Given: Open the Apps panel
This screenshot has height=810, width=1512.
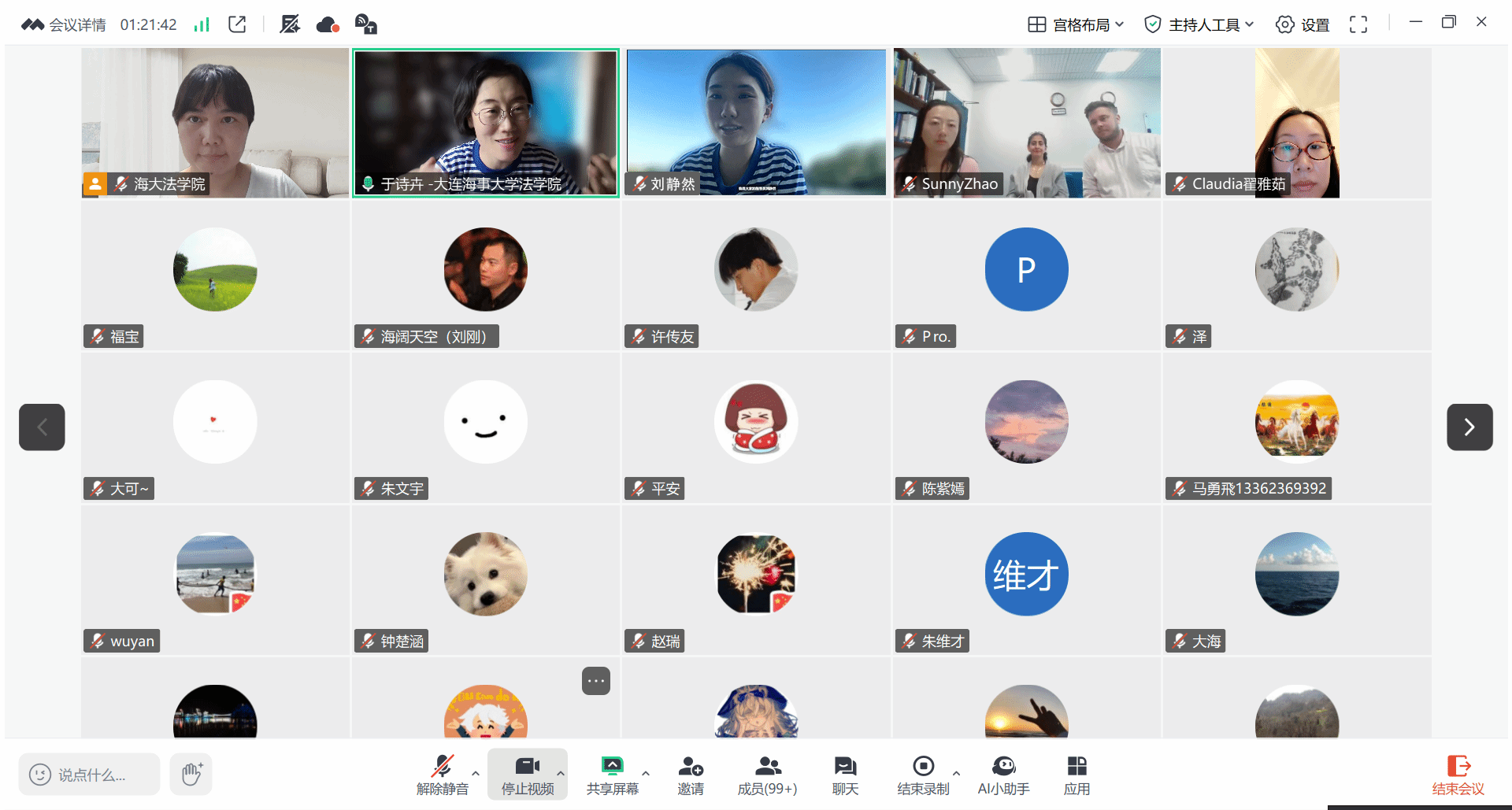Looking at the screenshot, I should pos(1076,775).
